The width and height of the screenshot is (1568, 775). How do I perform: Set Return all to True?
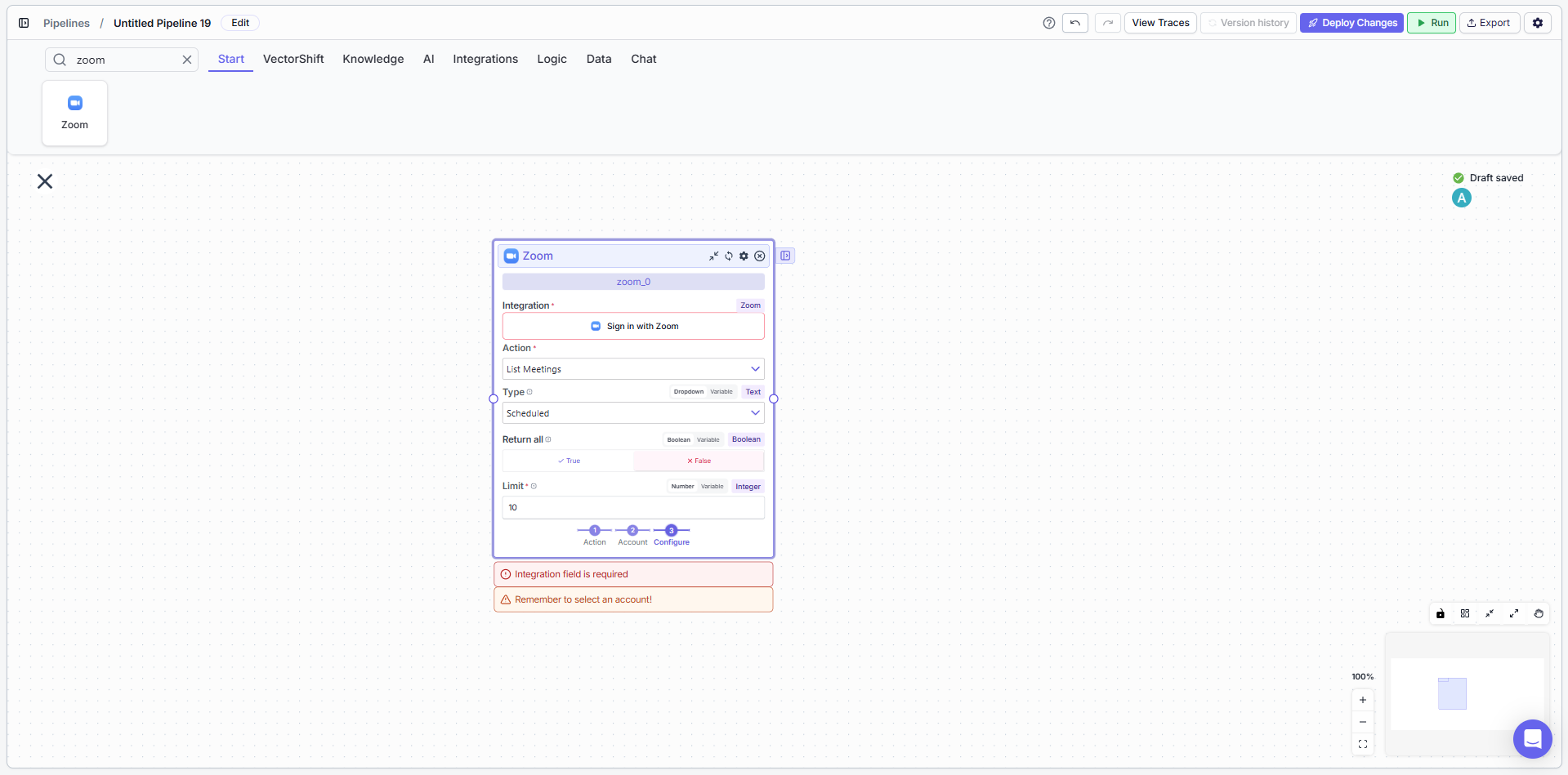click(569, 461)
